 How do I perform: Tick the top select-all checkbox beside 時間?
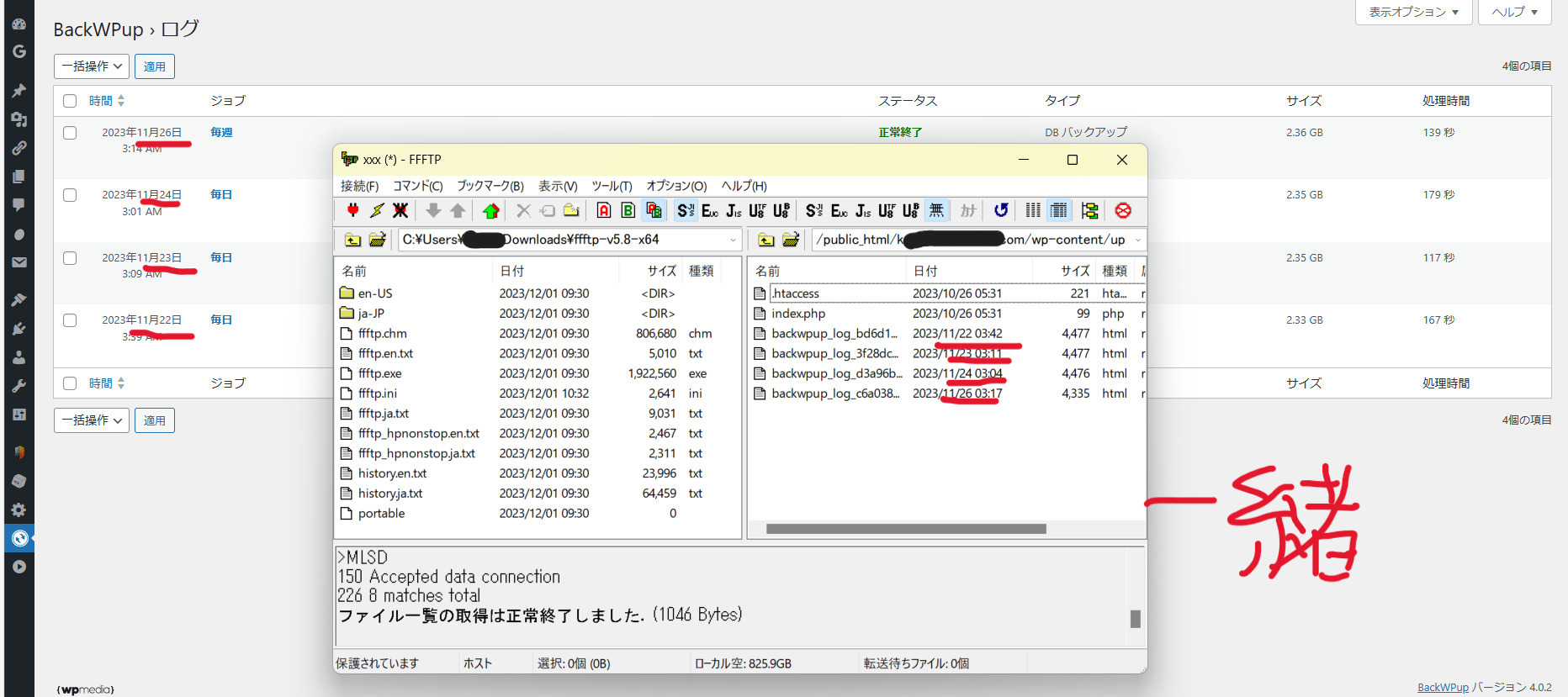point(70,101)
